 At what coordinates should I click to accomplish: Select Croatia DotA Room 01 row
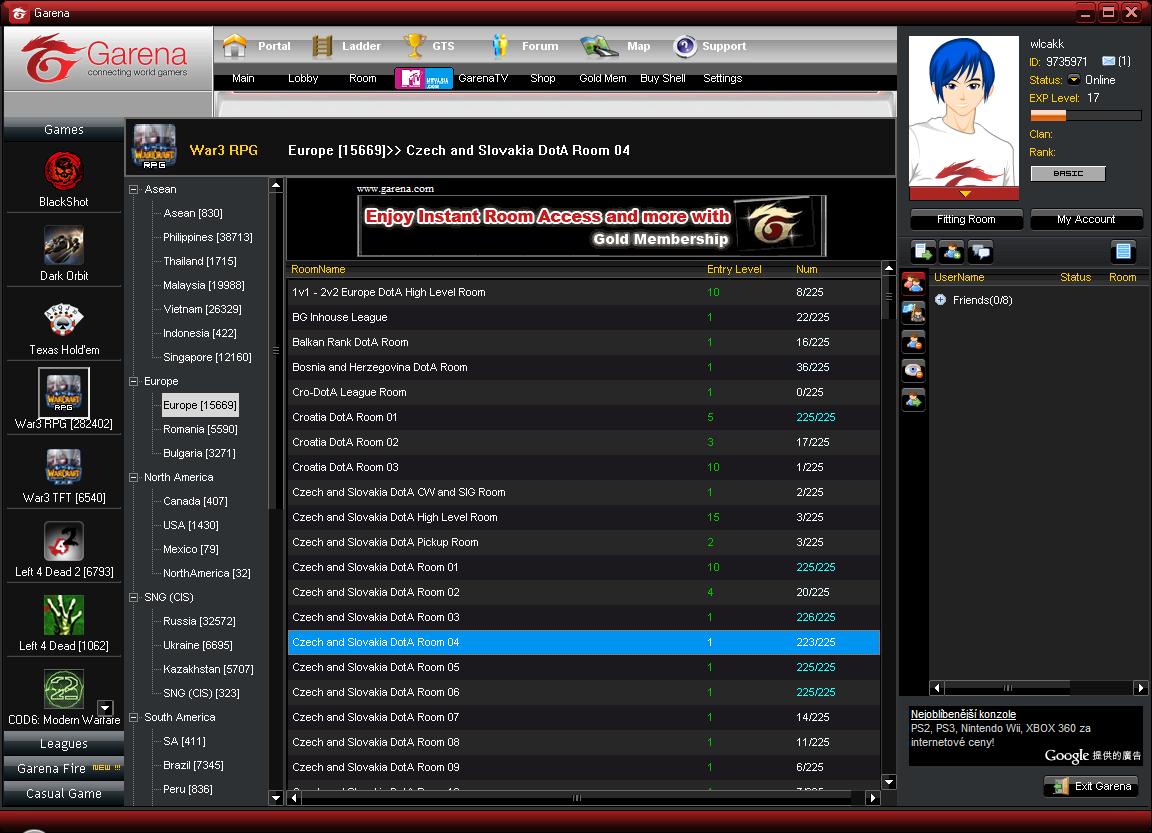[x=583, y=417]
